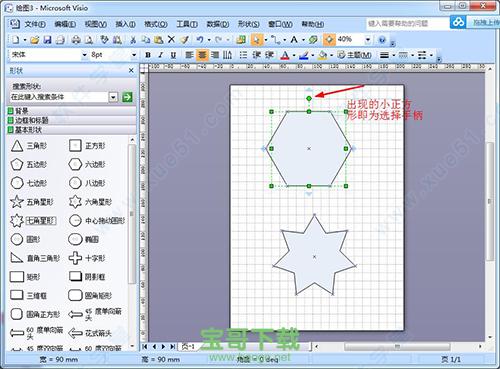
Task: Click the Cut scissors icon
Action: coord(133,40)
